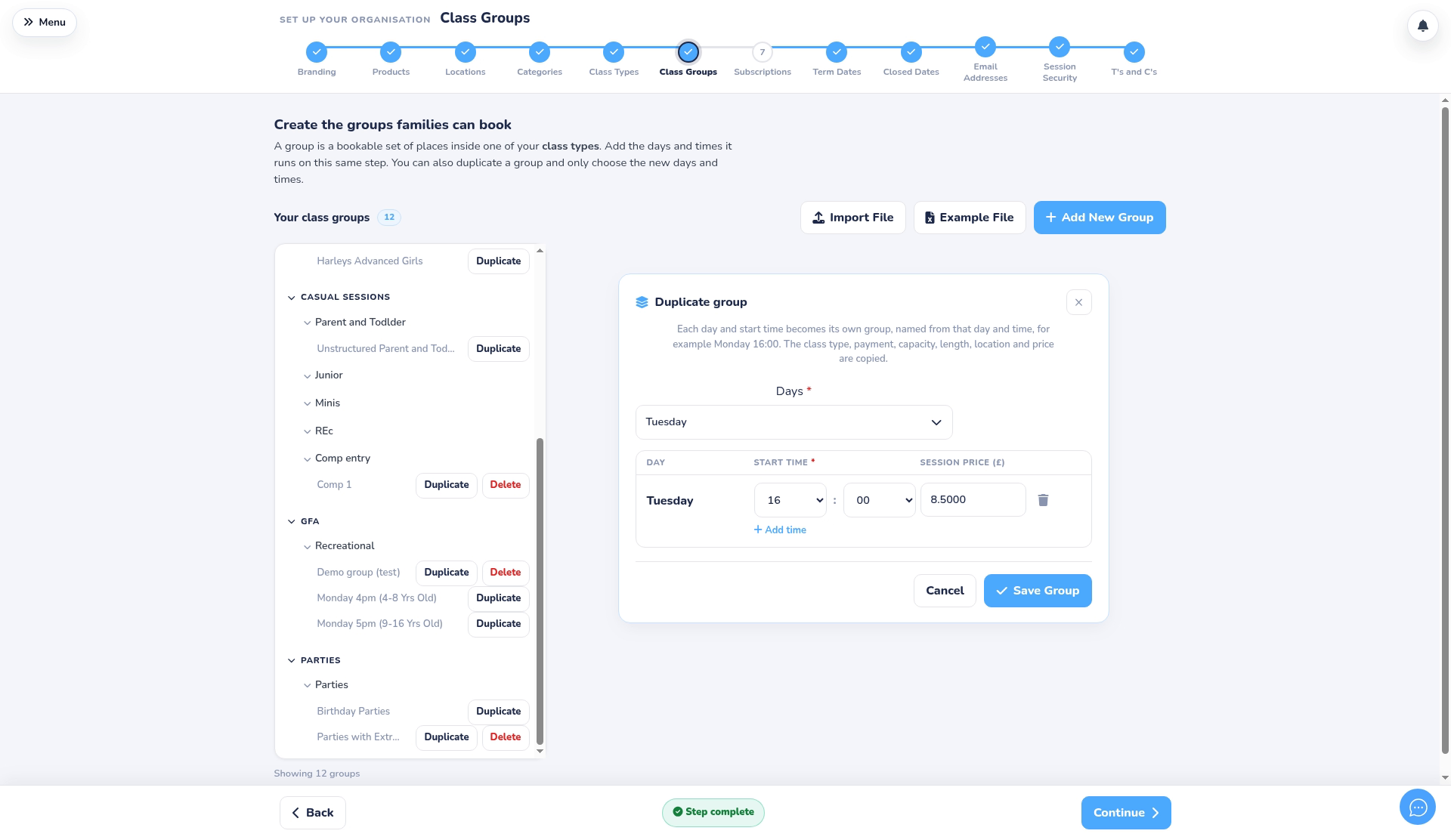
Task: Save the duplicated group
Action: tap(1037, 591)
